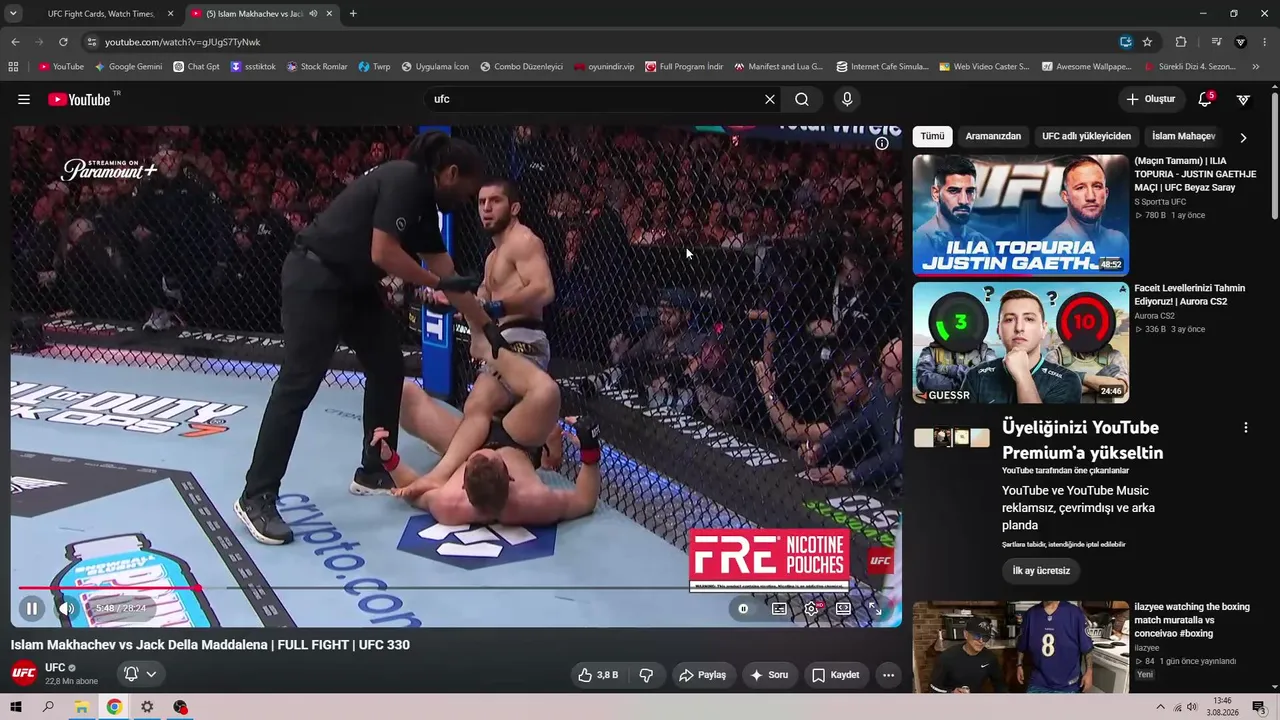Open more video actions ellipsis menu
Viewport: 1280px width, 720px height.
pyautogui.click(x=888, y=675)
